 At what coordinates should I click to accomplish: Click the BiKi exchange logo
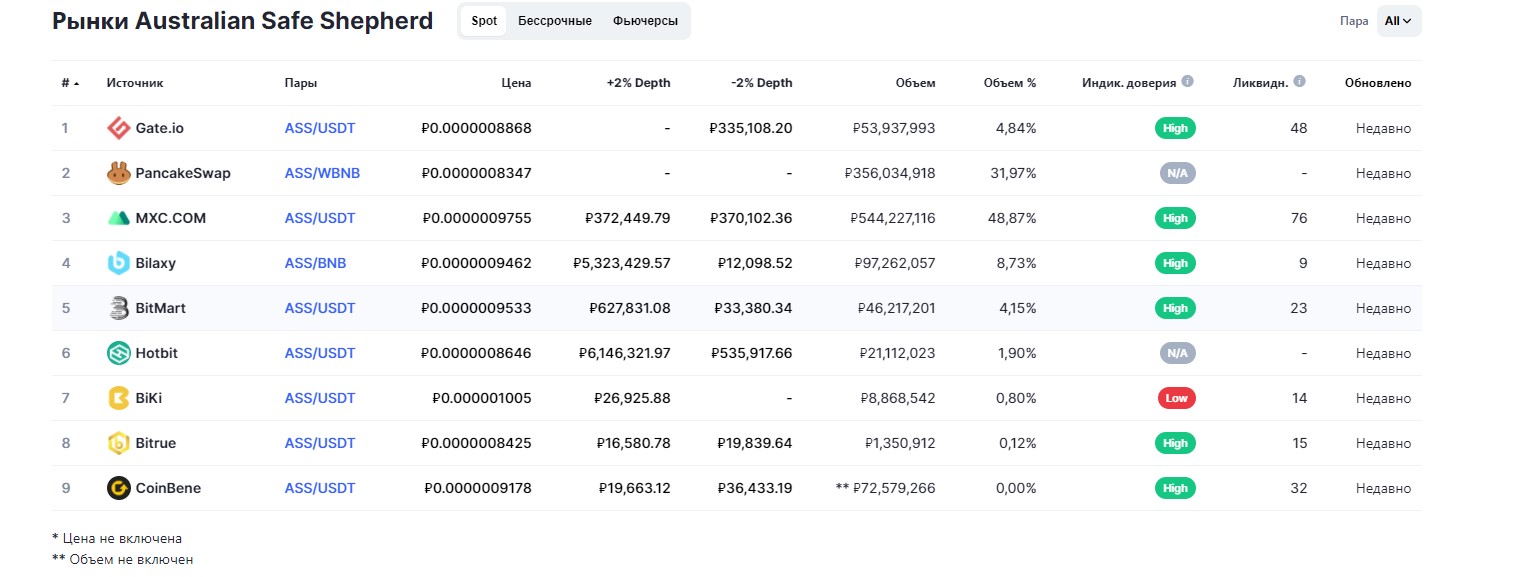tap(119, 398)
